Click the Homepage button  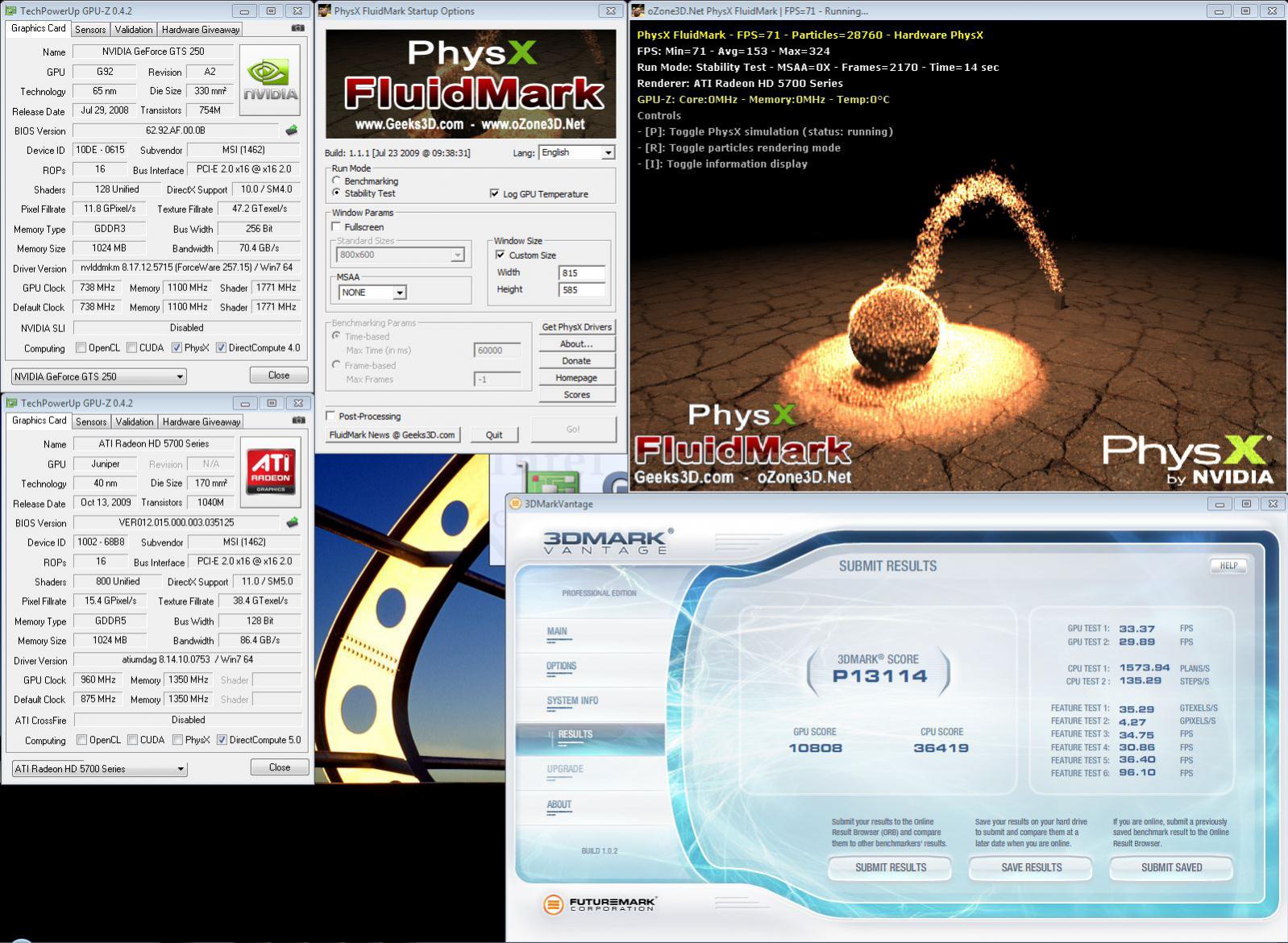pyautogui.click(x=576, y=378)
